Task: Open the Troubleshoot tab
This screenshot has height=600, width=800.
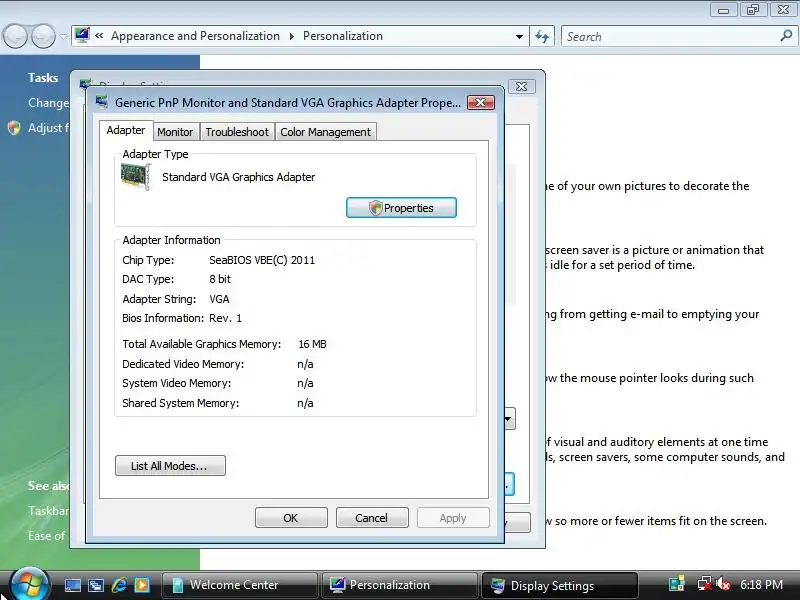Action: coord(237,132)
